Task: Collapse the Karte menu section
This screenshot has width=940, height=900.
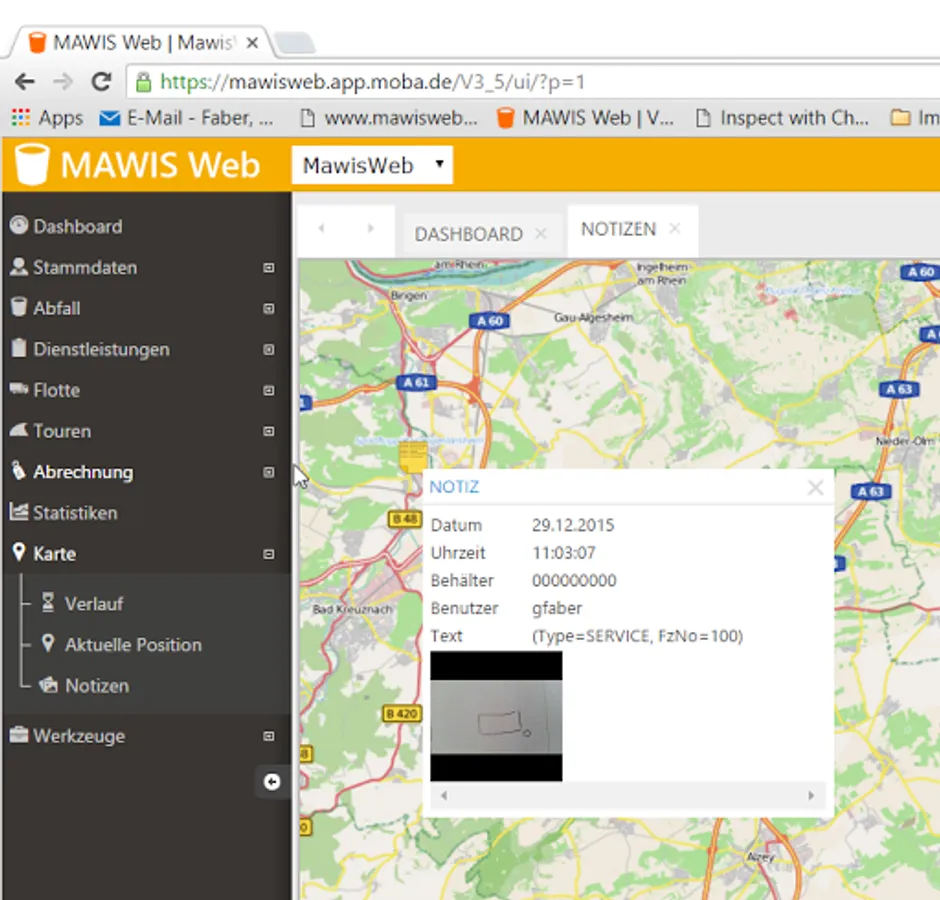Action: (269, 554)
